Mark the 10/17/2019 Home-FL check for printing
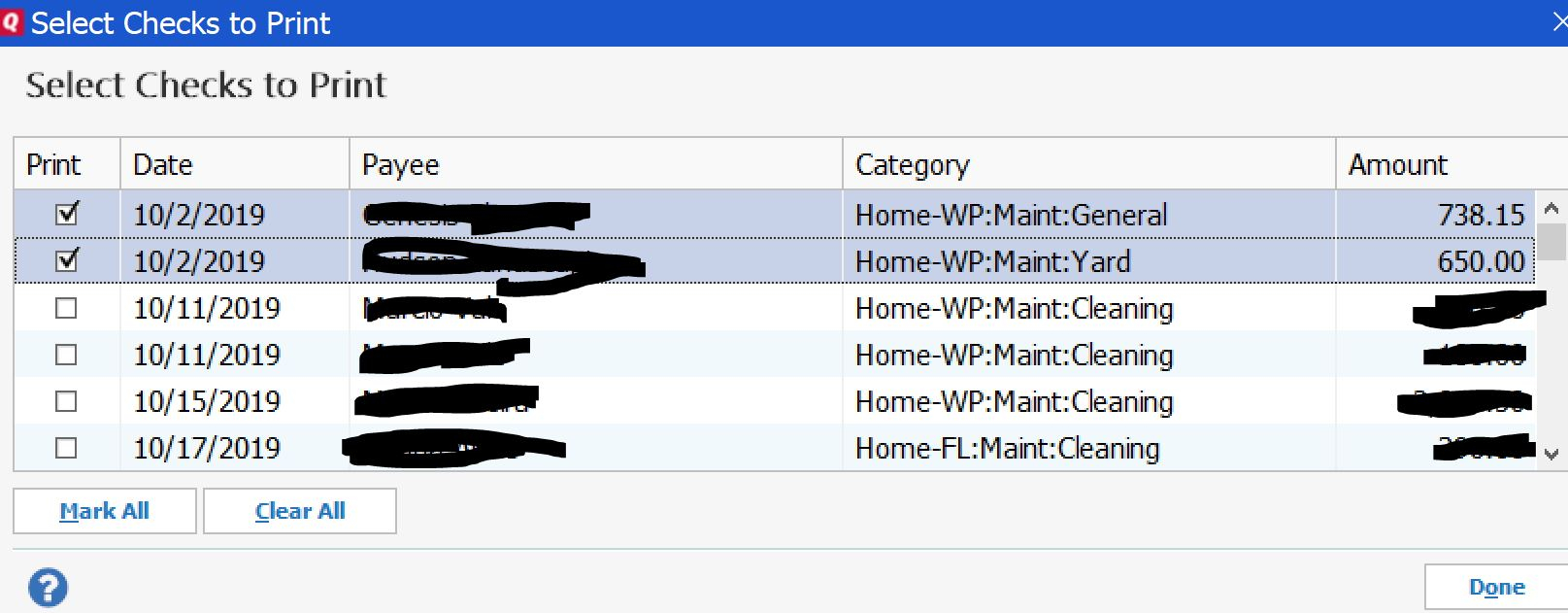This screenshot has height=613, width=1568. point(66,448)
